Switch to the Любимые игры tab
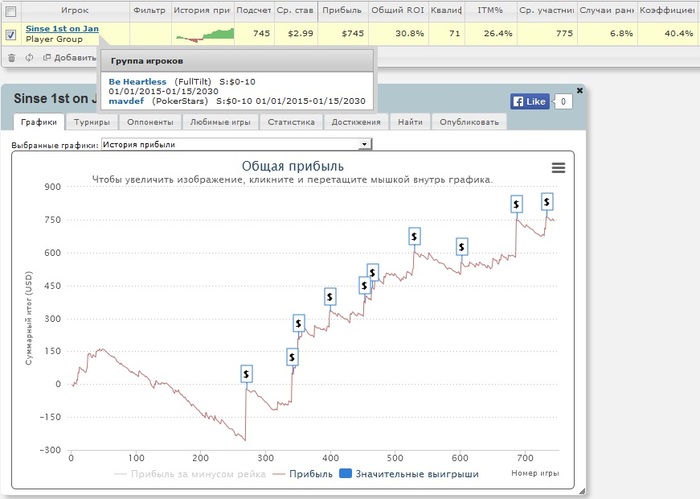The image size is (700, 499). (x=221, y=122)
